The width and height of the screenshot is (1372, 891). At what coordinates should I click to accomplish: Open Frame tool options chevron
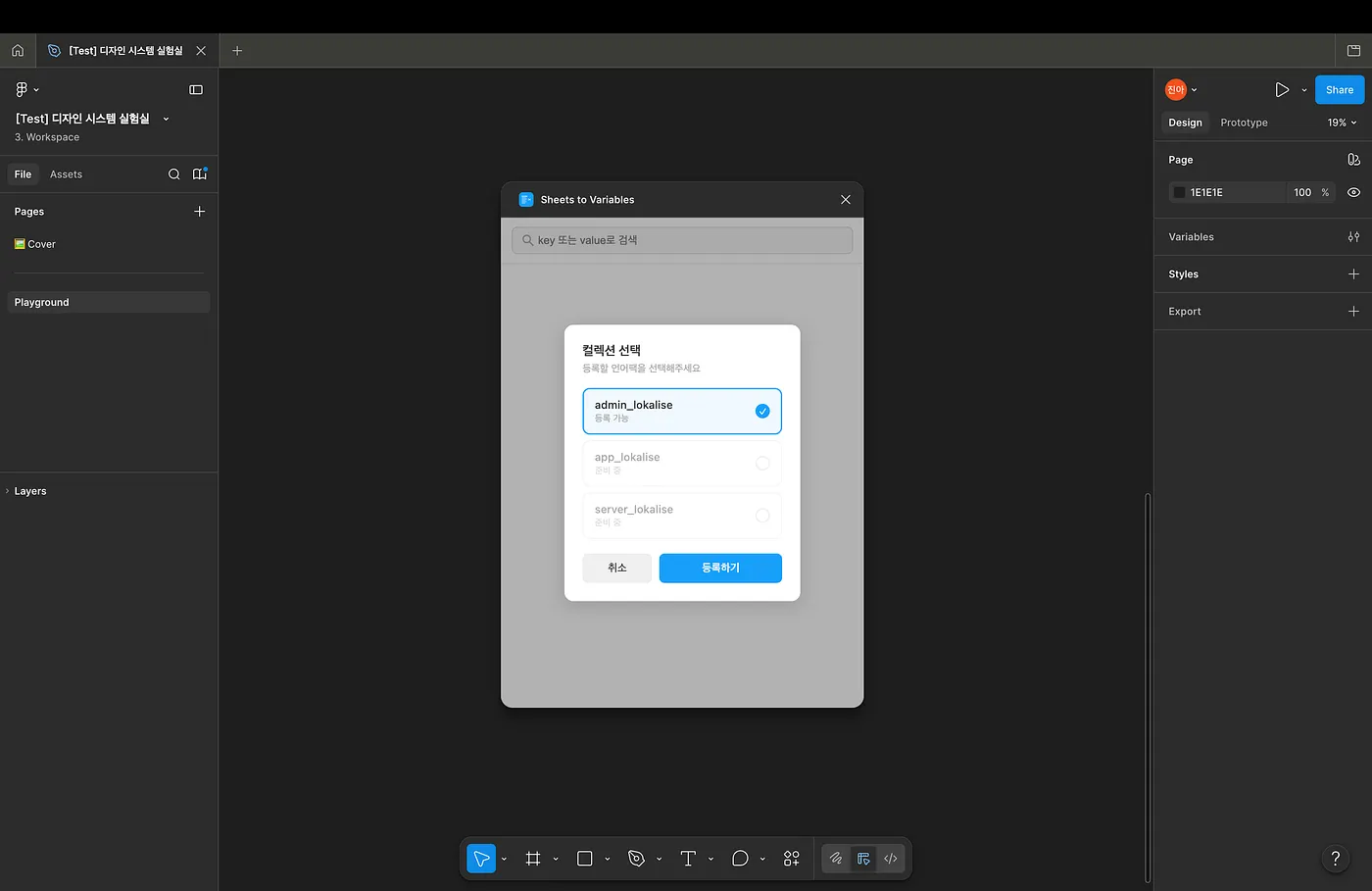556,860
